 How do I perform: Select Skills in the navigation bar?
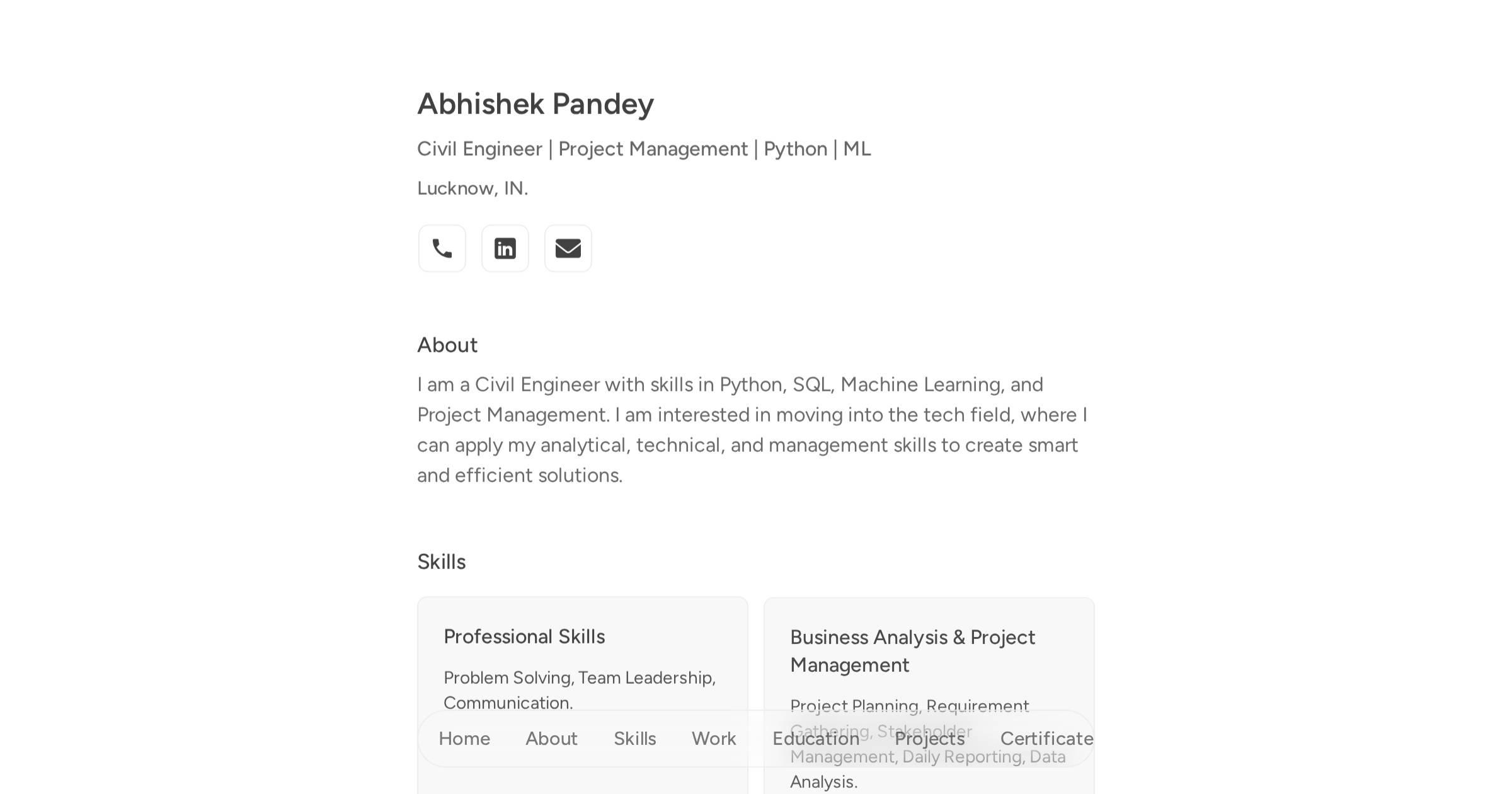click(x=634, y=738)
